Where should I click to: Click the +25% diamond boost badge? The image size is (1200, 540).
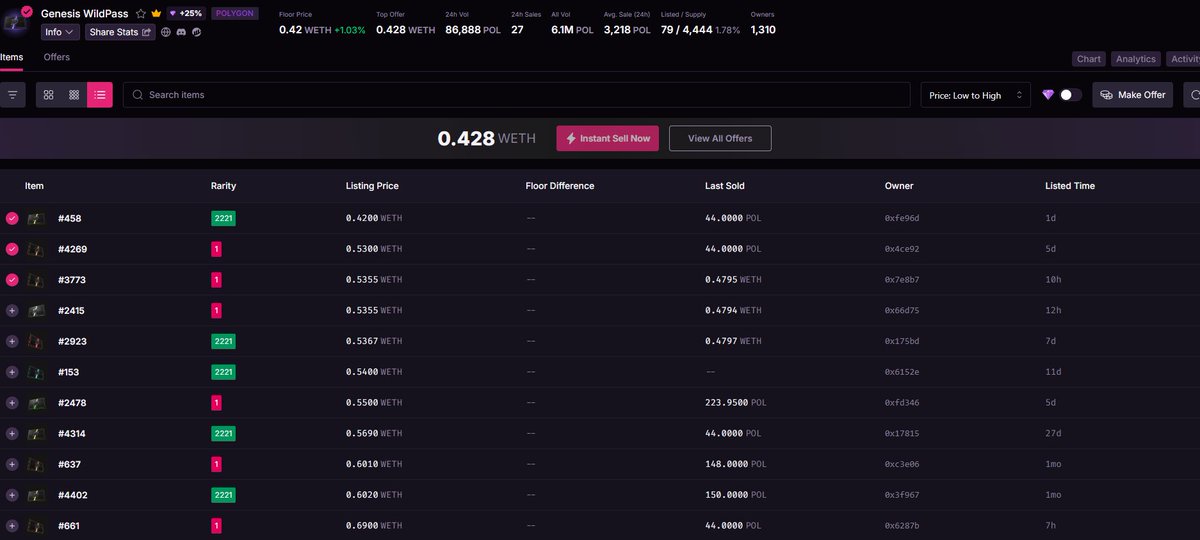186,14
